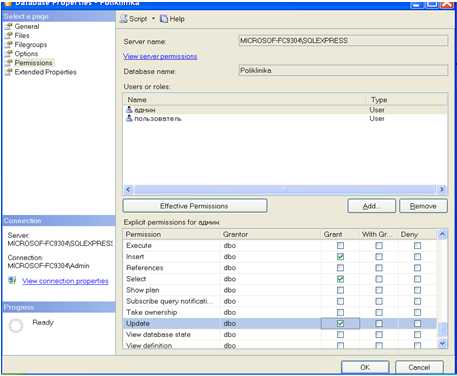This screenshot has width=457, height=376.
Task: Toggle Grant checkbox for References
Action: pyautogui.click(x=340, y=268)
